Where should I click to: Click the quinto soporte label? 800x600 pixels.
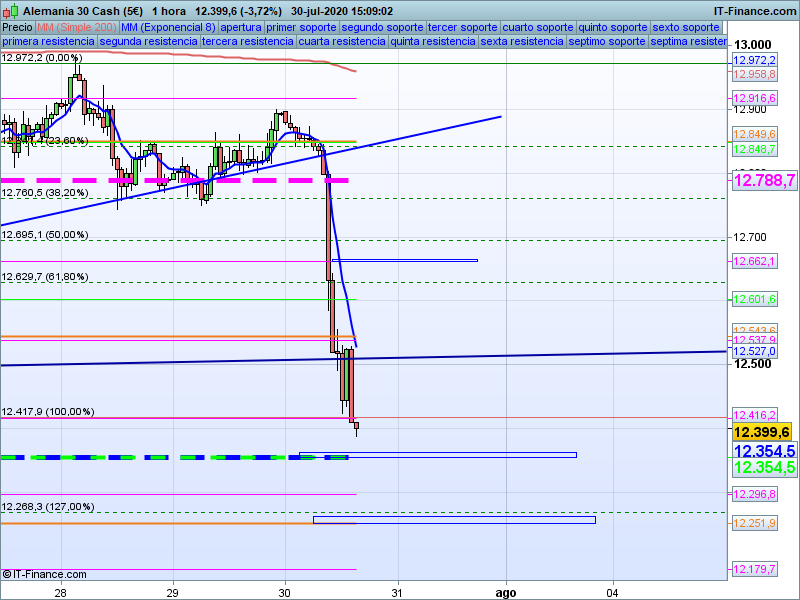pyautogui.click(x=613, y=28)
